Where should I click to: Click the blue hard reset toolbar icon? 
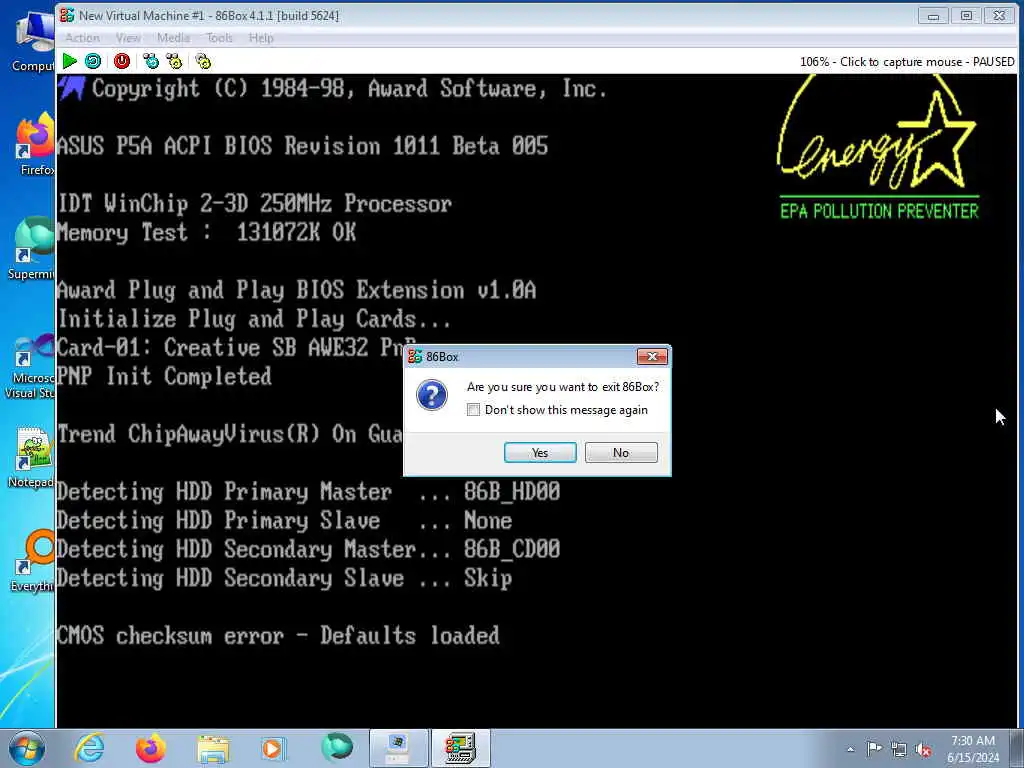point(93,61)
